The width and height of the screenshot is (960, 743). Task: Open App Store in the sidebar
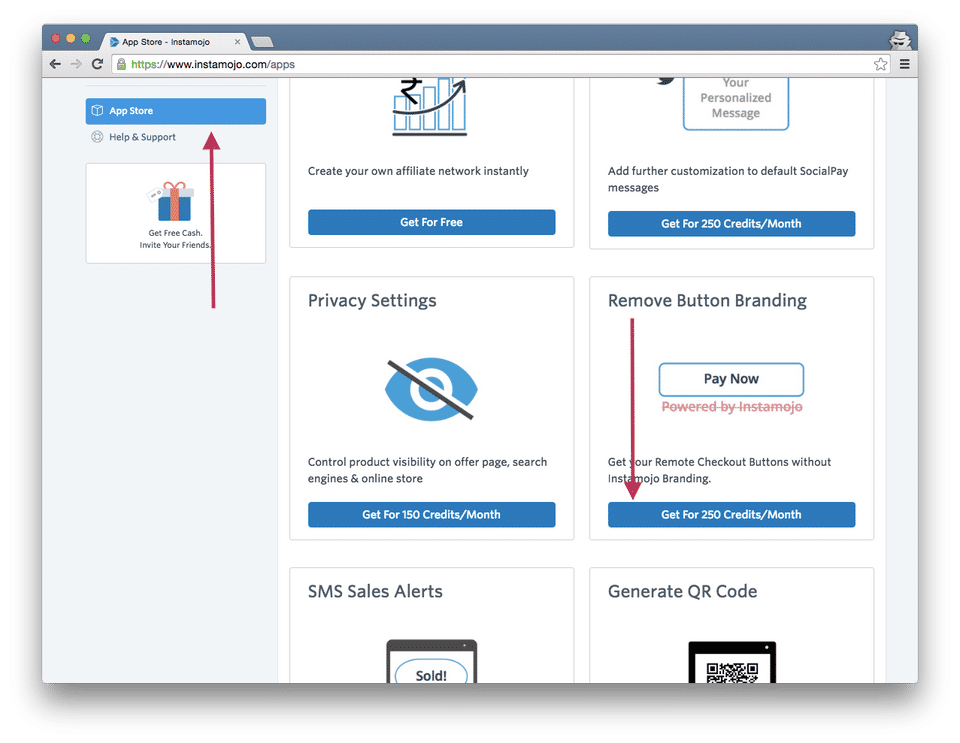tap(176, 111)
